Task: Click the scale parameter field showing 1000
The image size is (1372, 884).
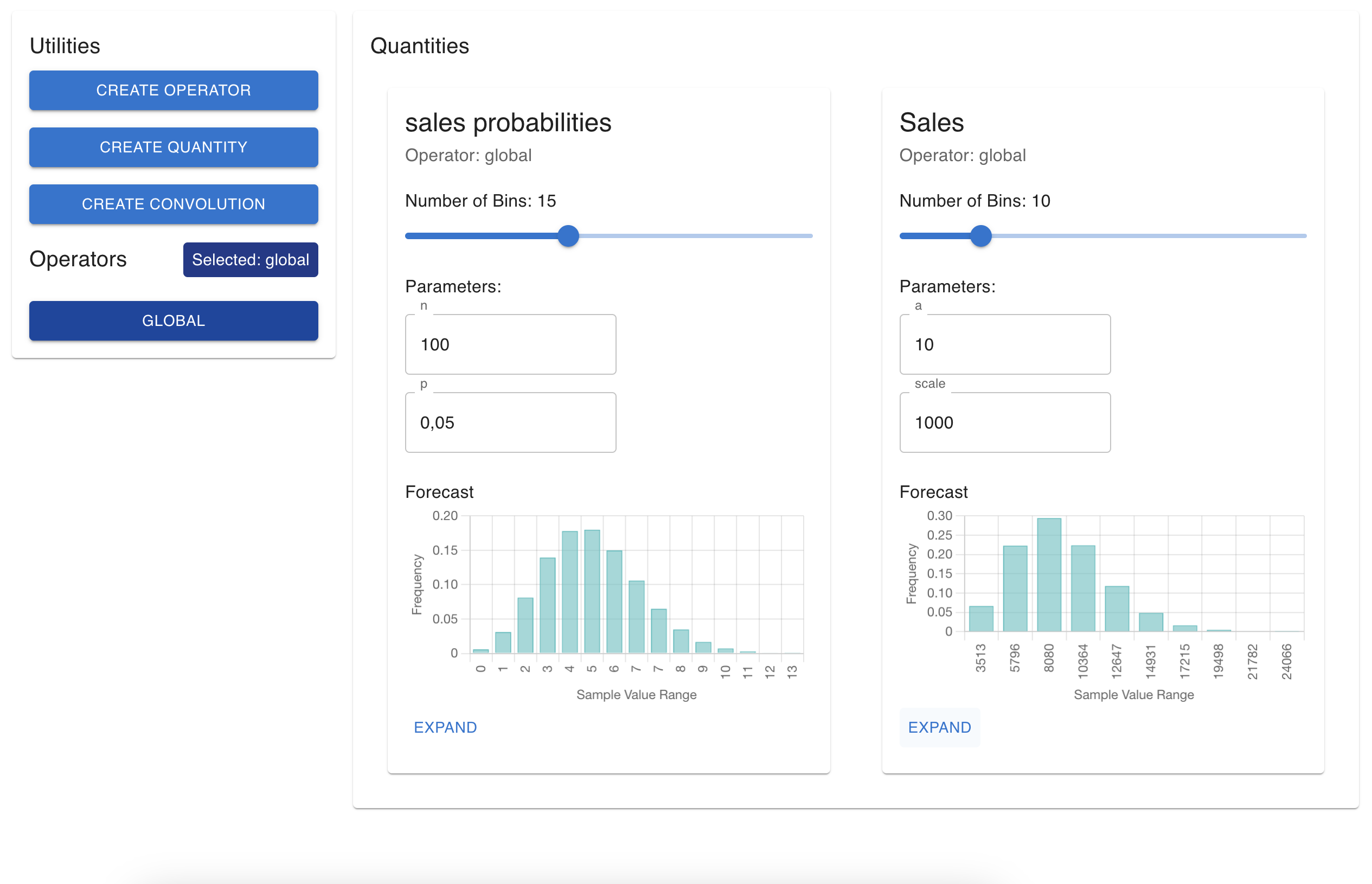Action: pyautogui.click(x=1004, y=422)
